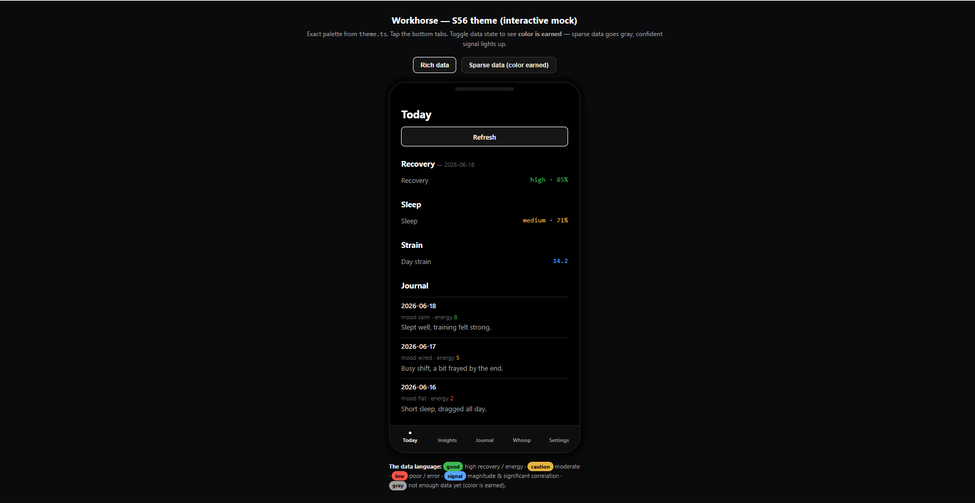The height and width of the screenshot is (503, 975).
Task: Click the 'high · 85%' recovery value
Action: 549,180
